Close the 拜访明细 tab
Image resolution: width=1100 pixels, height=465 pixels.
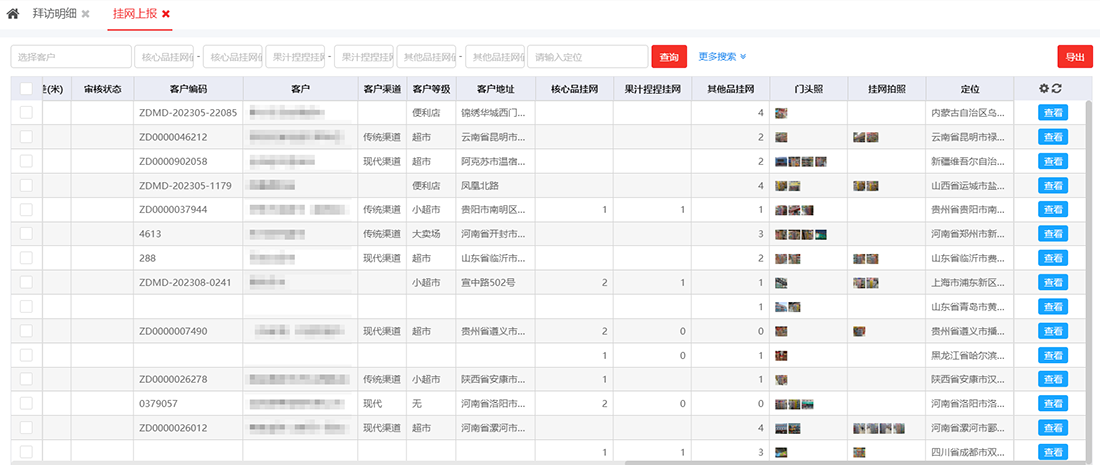[x=86, y=14]
